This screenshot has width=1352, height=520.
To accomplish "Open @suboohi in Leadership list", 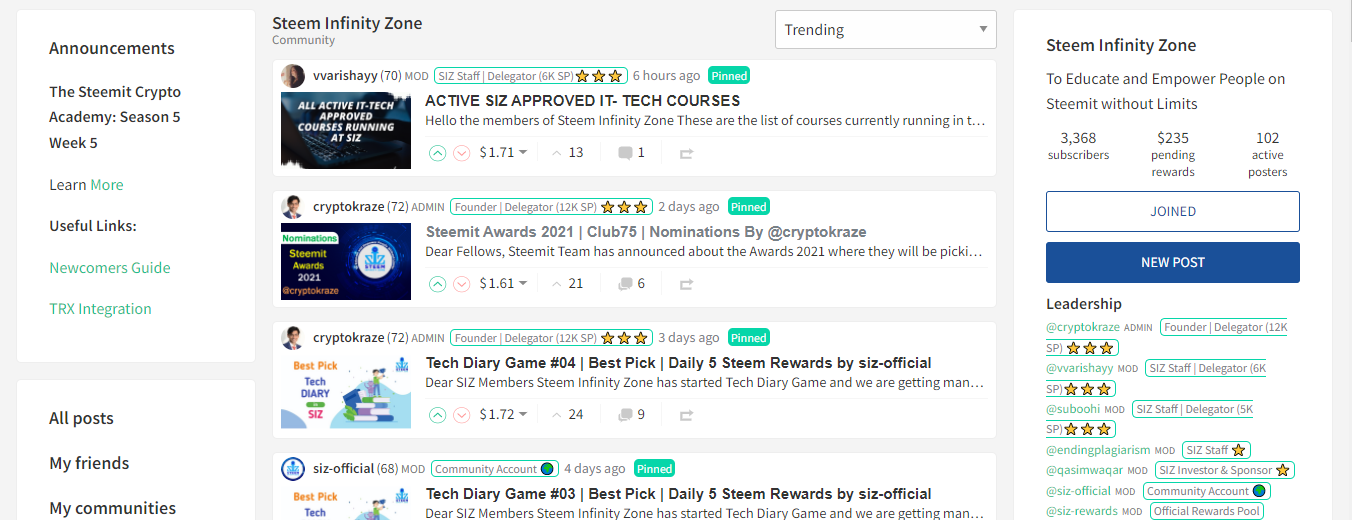I will pos(1073,409).
